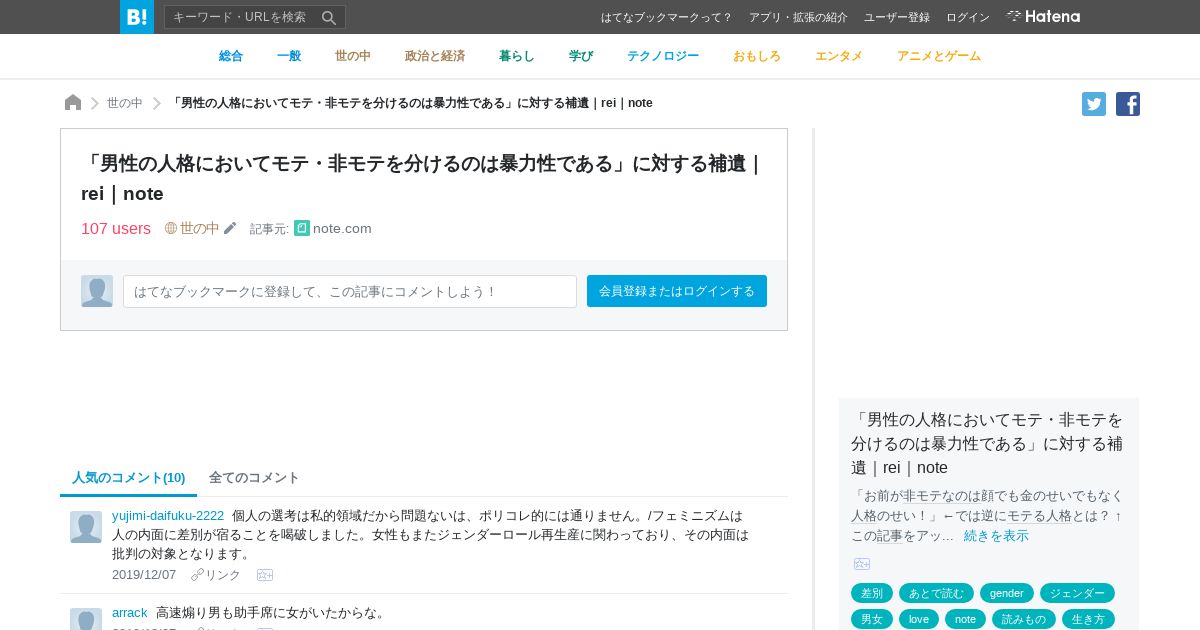Click sidebar article title

pos(987,443)
